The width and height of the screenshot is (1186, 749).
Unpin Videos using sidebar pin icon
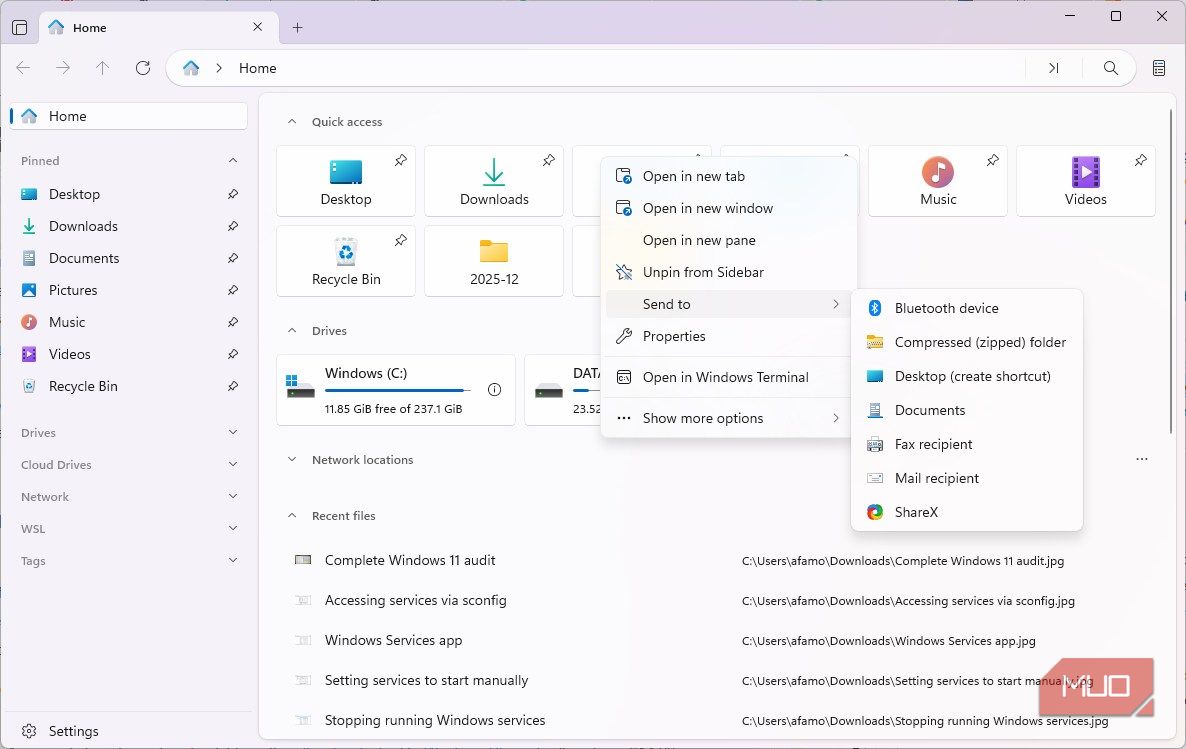[233, 354]
